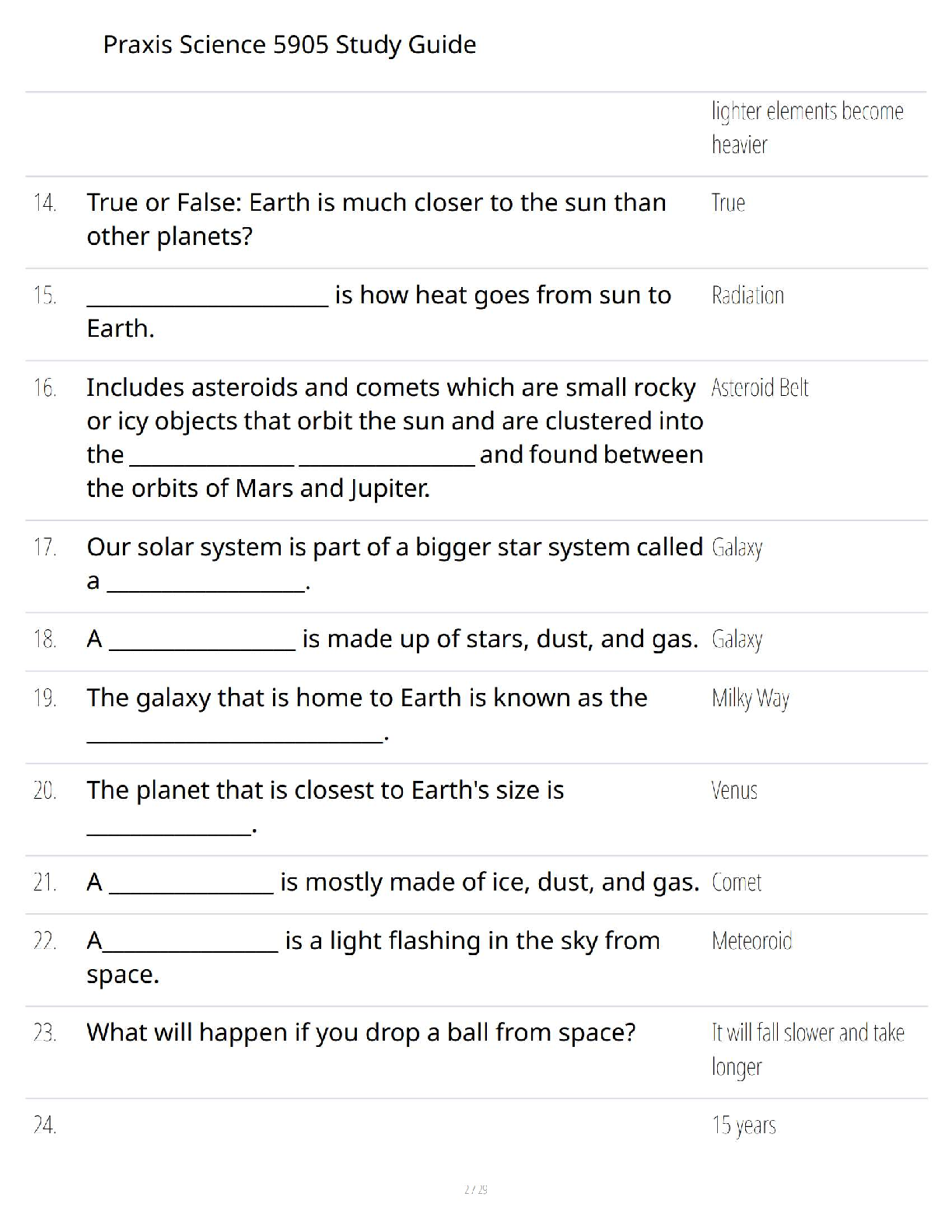Select the "Venus" answer
The height and width of the screenshot is (1232, 952).
pos(734,790)
